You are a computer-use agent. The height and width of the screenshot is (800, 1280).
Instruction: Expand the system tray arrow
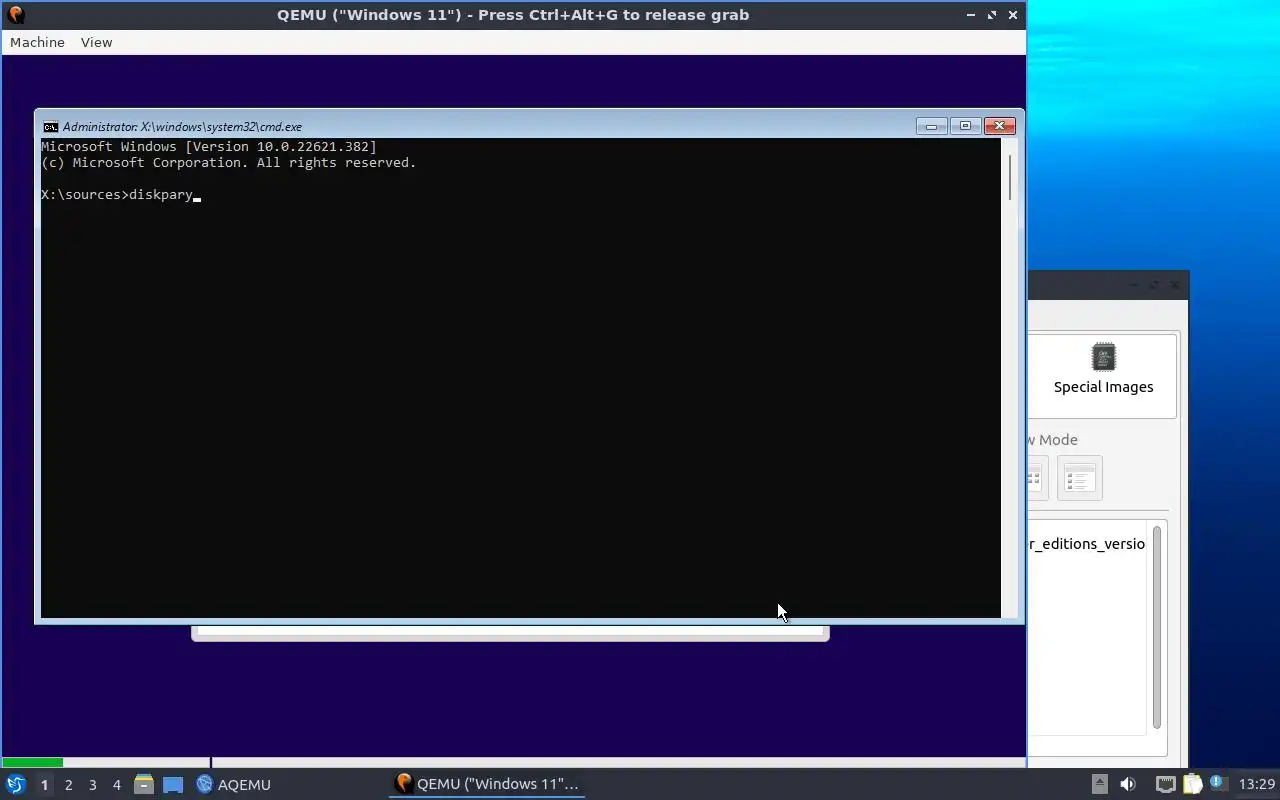point(1099,784)
